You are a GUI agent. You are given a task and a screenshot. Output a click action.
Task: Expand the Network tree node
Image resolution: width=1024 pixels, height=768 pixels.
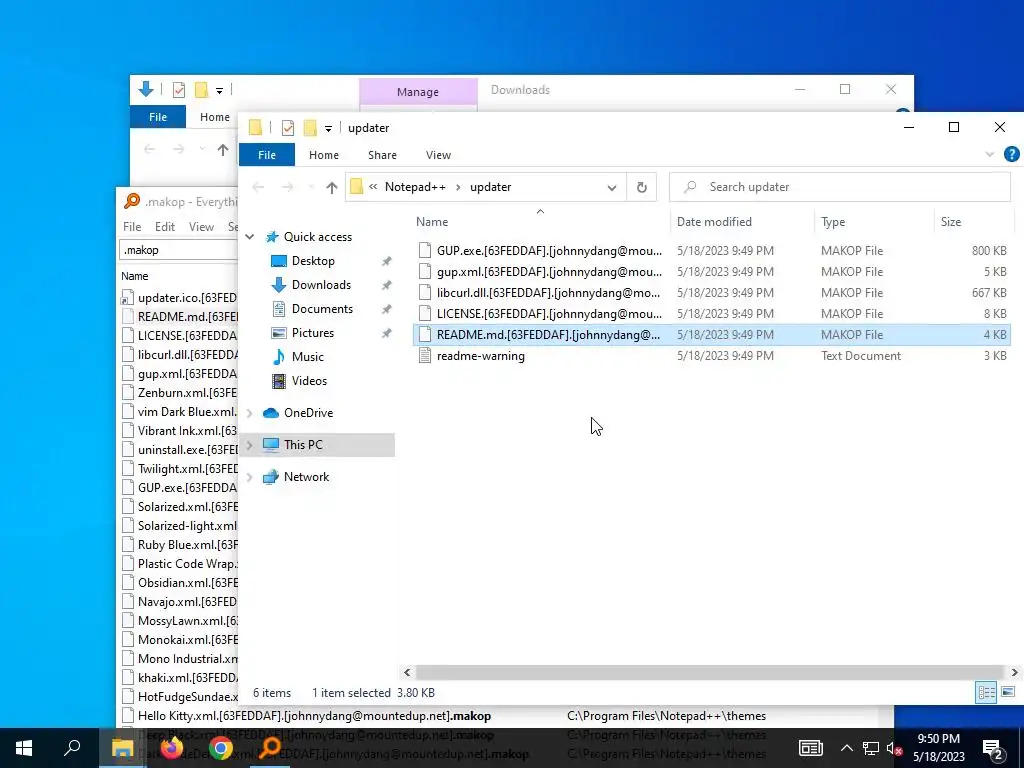(249, 477)
